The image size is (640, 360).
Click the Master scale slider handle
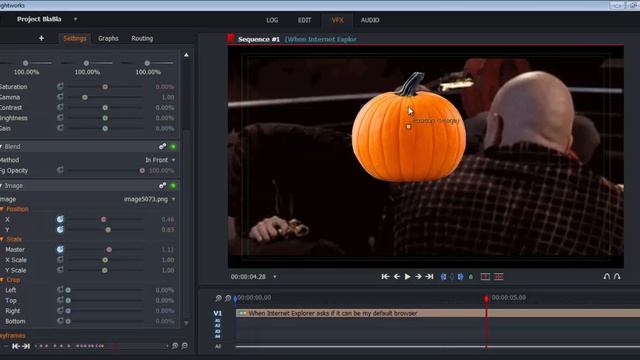(109, 249)
